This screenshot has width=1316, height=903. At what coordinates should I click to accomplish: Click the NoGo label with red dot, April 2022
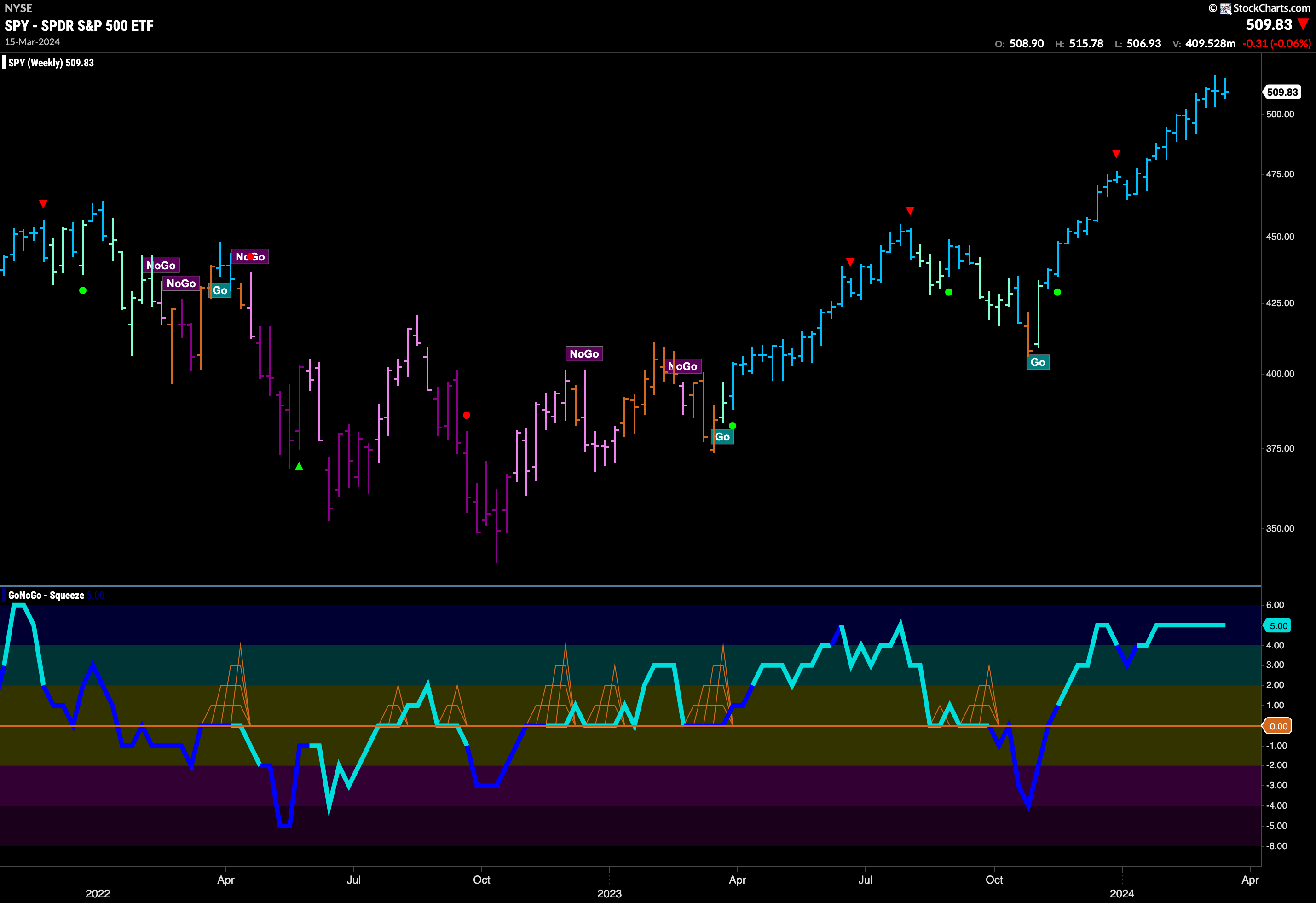coord(250,257)
